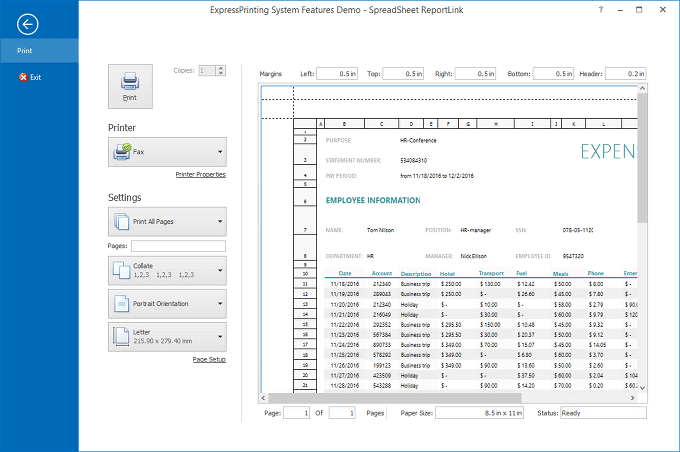Viewport: 680px width, 452px height.
Task: Click the back arrow circle icon
Action: pos(28,24)
